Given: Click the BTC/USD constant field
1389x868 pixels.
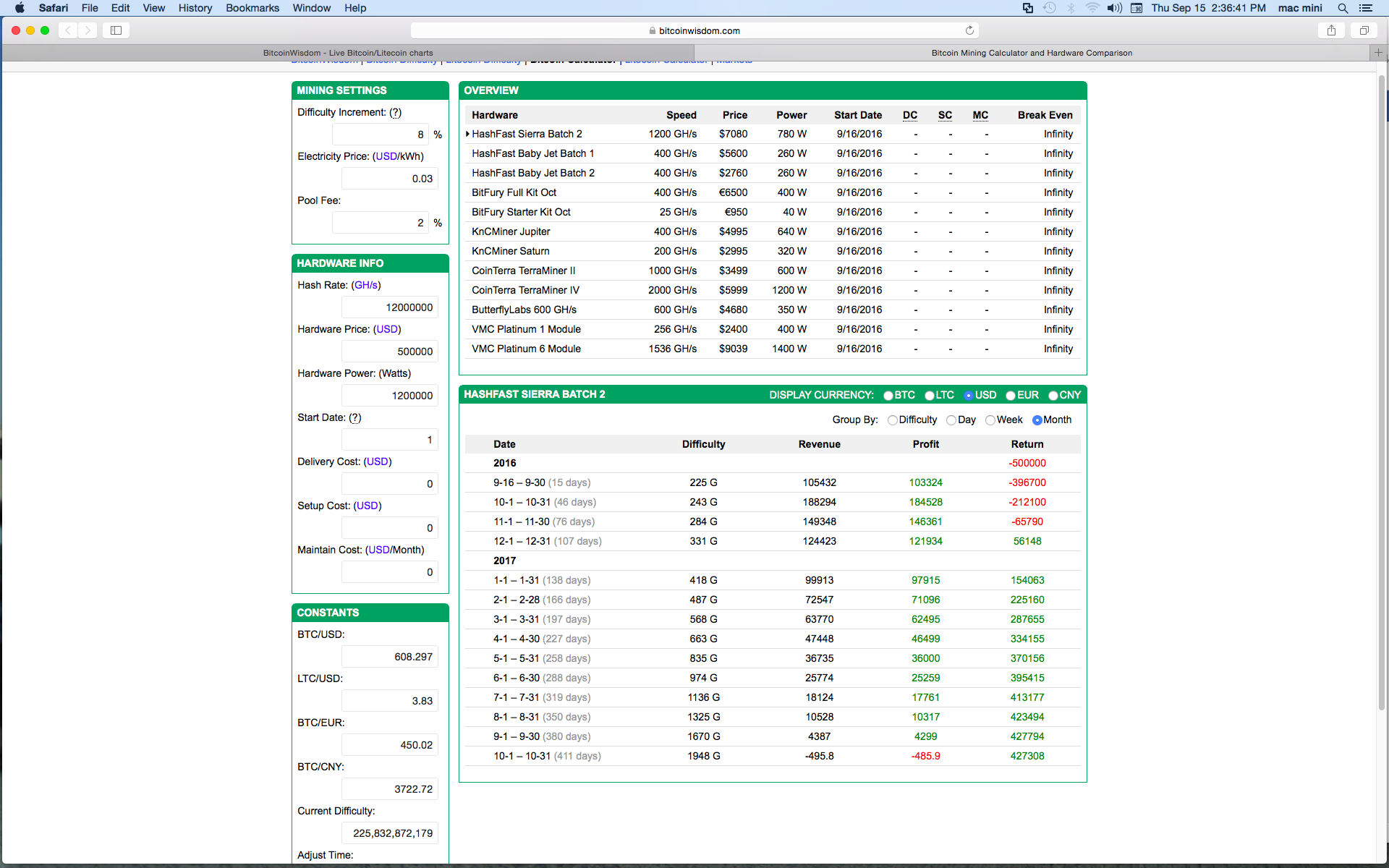Looking at the screenshot, I should pyautogui.click(x=390, y=657).
